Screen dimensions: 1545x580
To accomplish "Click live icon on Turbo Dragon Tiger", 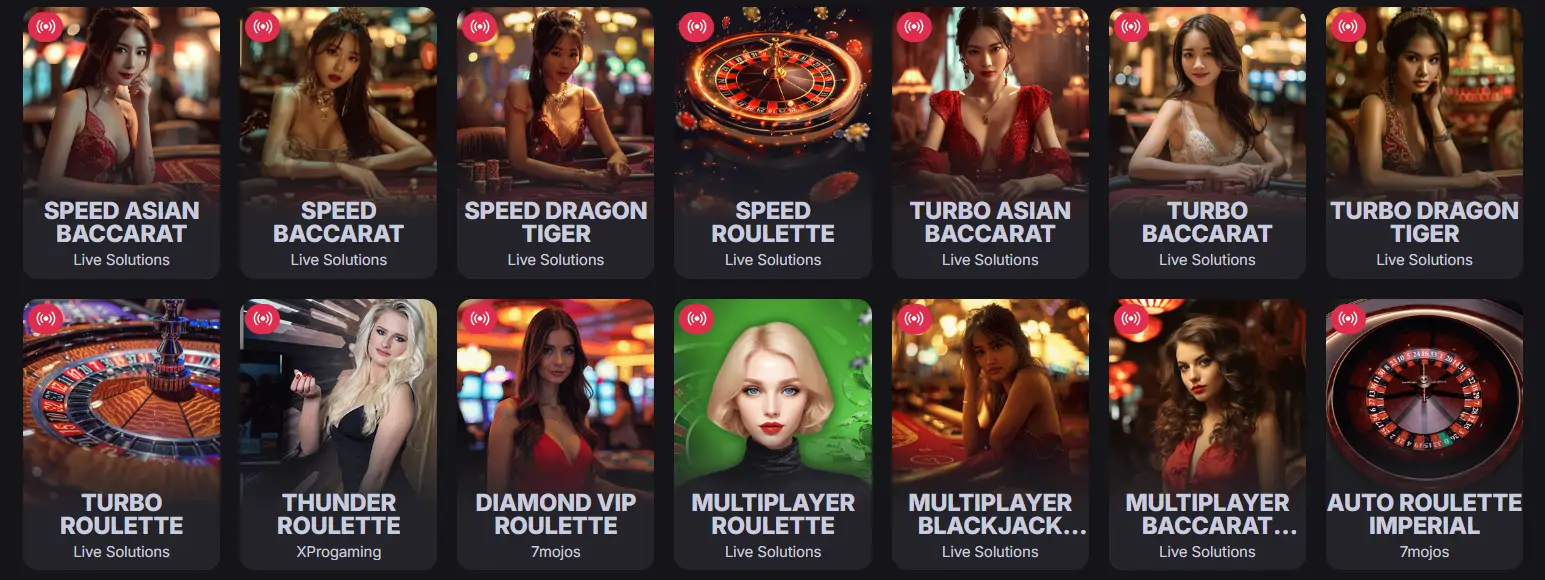I will pyautogui.click(x=1348, y=27).
